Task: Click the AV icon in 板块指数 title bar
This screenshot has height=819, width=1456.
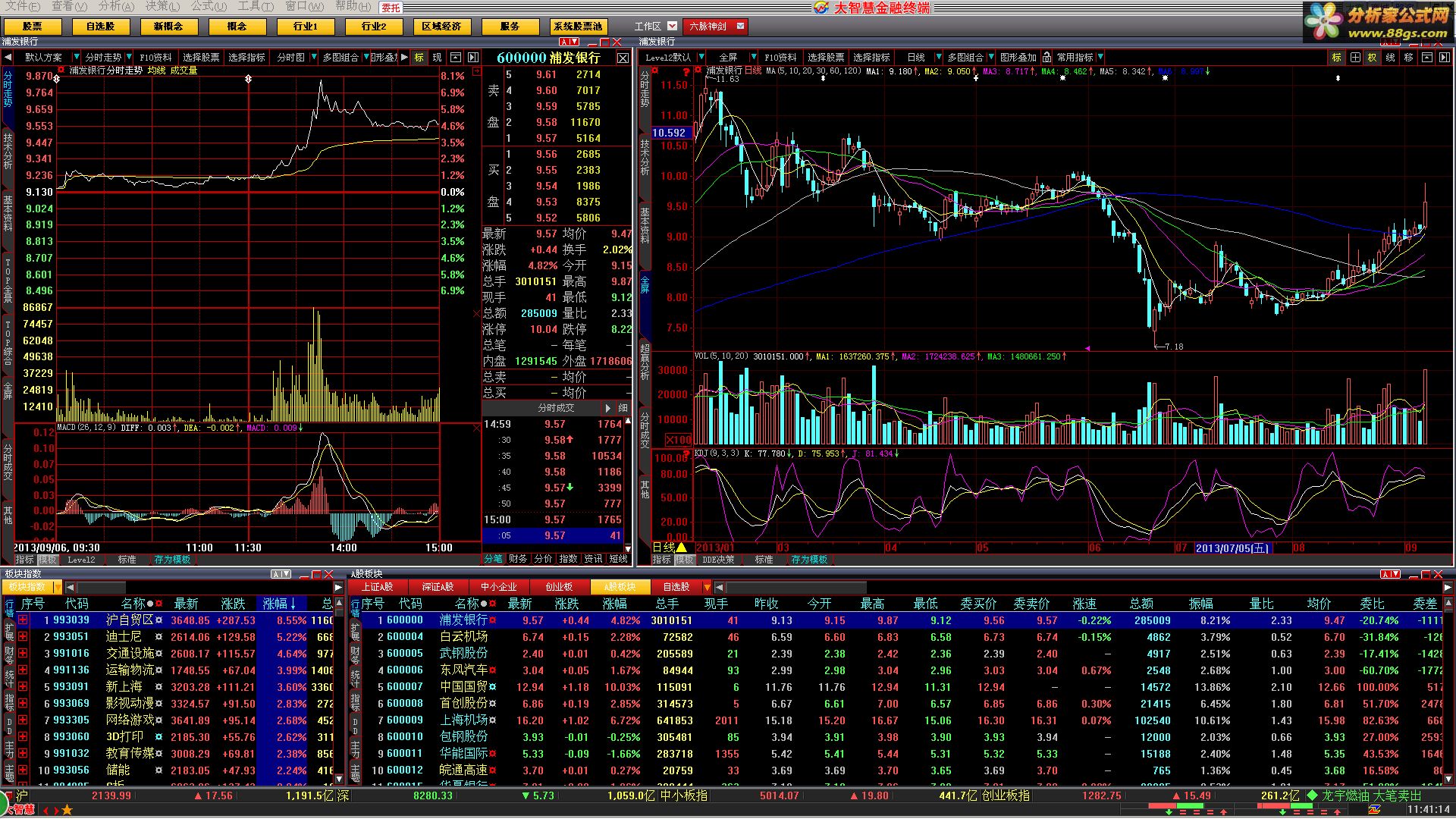Action: pos(281,574)
